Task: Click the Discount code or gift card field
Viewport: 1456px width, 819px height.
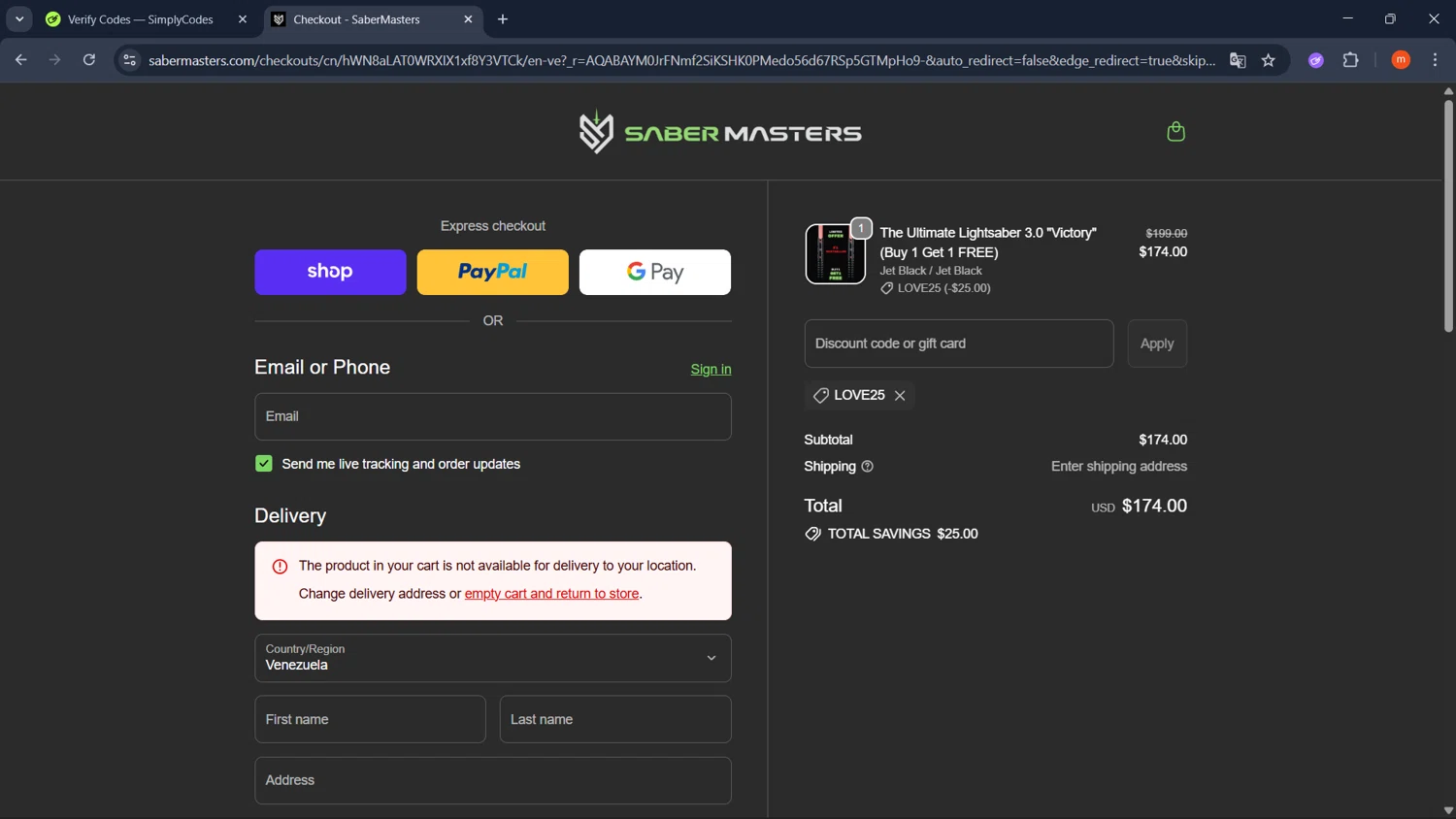Action: [x=959, y=344]
